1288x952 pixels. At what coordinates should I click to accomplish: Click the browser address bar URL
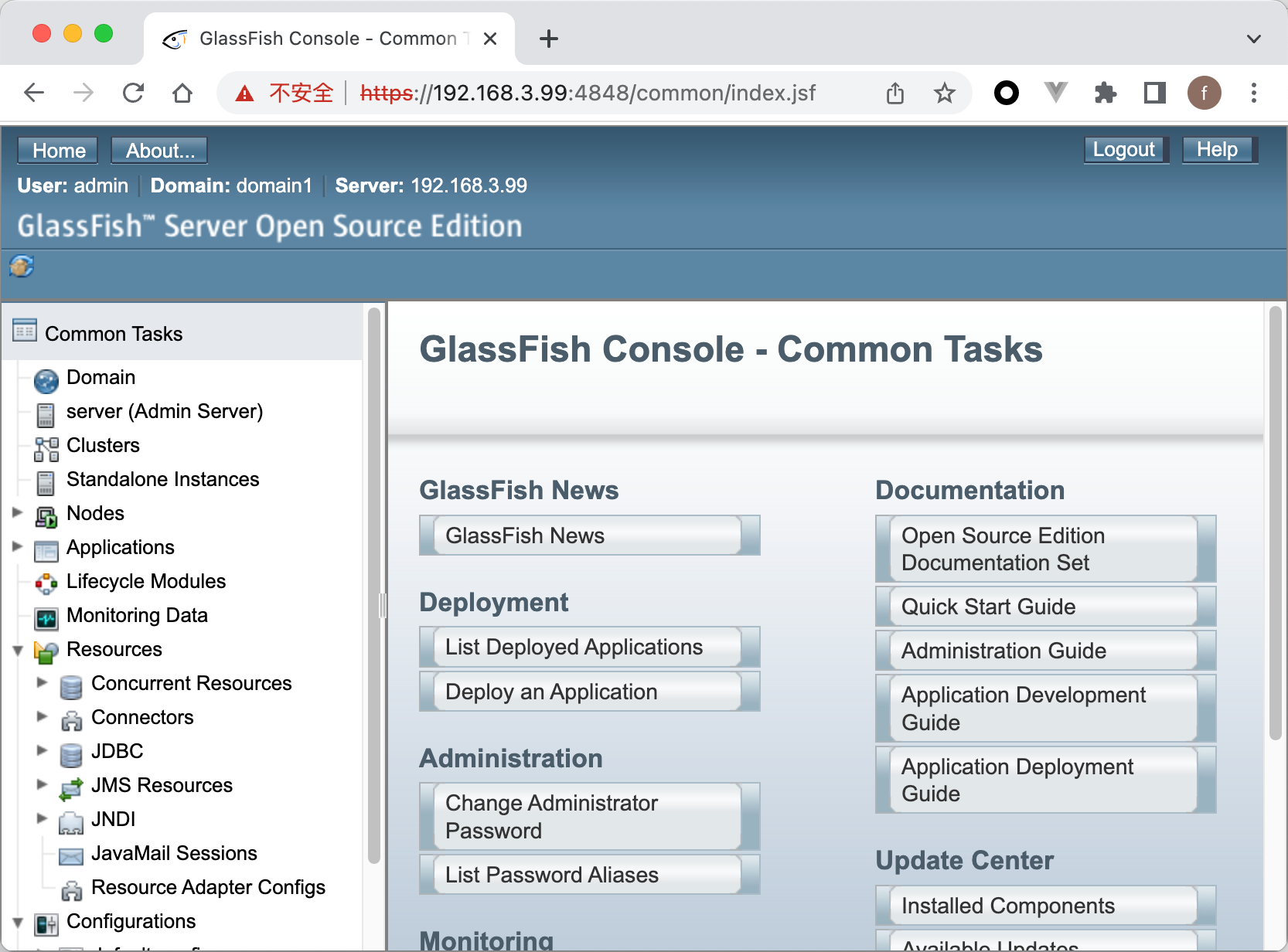click(x=588, y=93)
